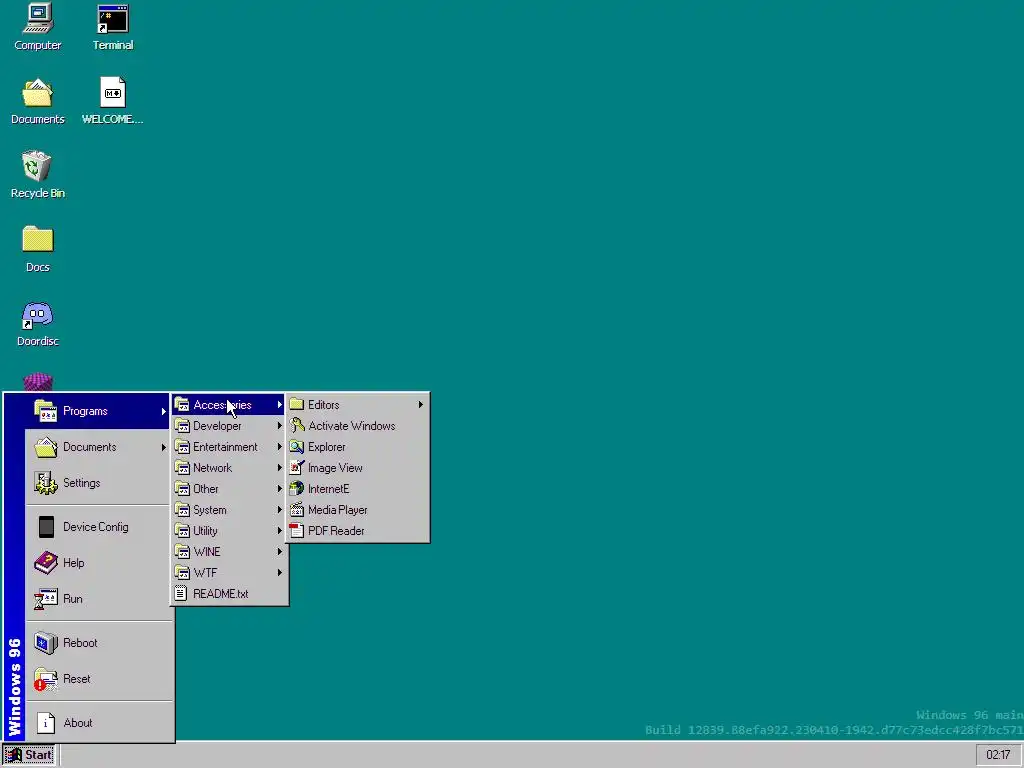This screenshot has width=1024, height=768.
Task: Click the README.txt document icon
Action: (182, 594)
